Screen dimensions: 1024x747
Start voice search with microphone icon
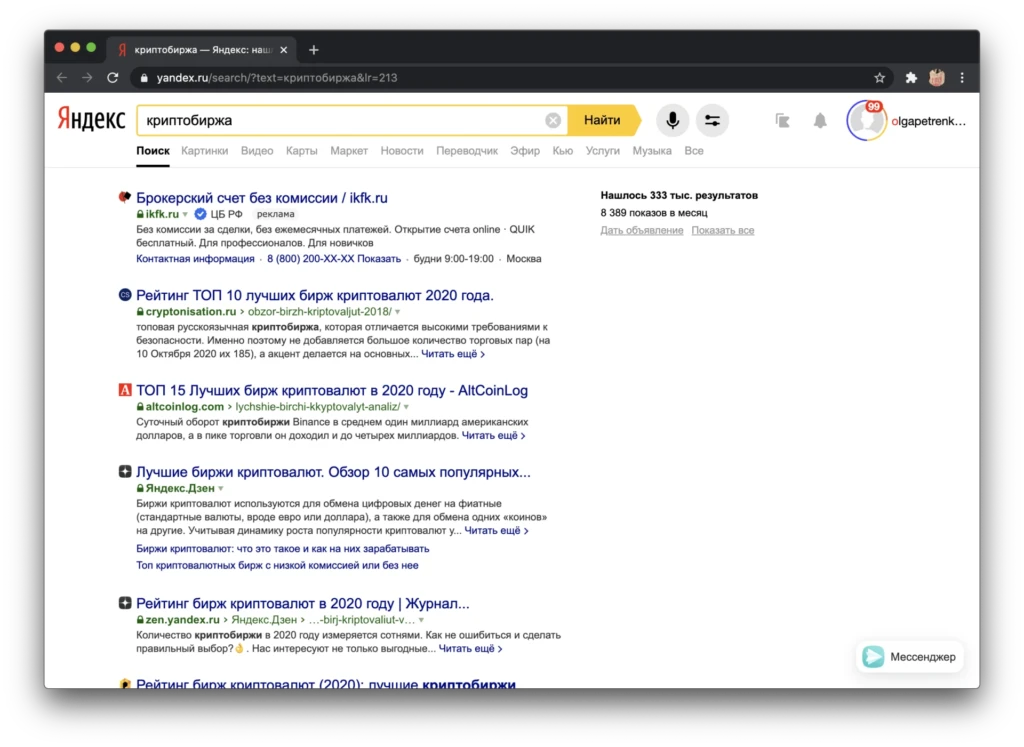click(672, 120)
